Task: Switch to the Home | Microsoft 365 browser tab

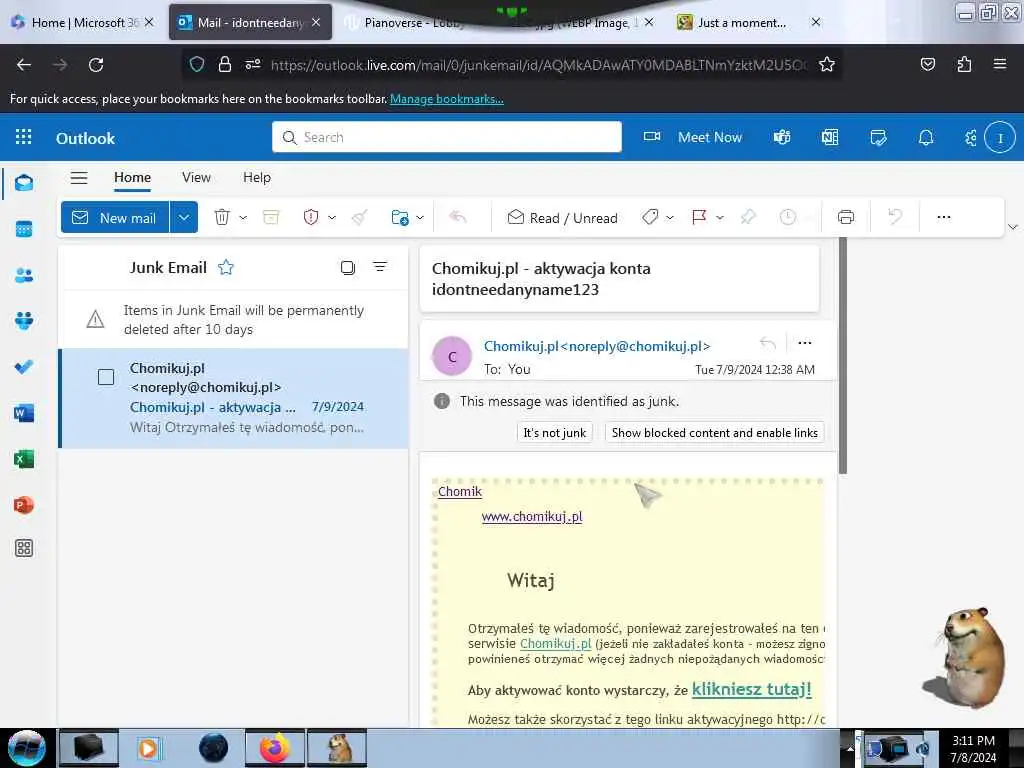Action: pyautogui.click(x=82, y=22)
